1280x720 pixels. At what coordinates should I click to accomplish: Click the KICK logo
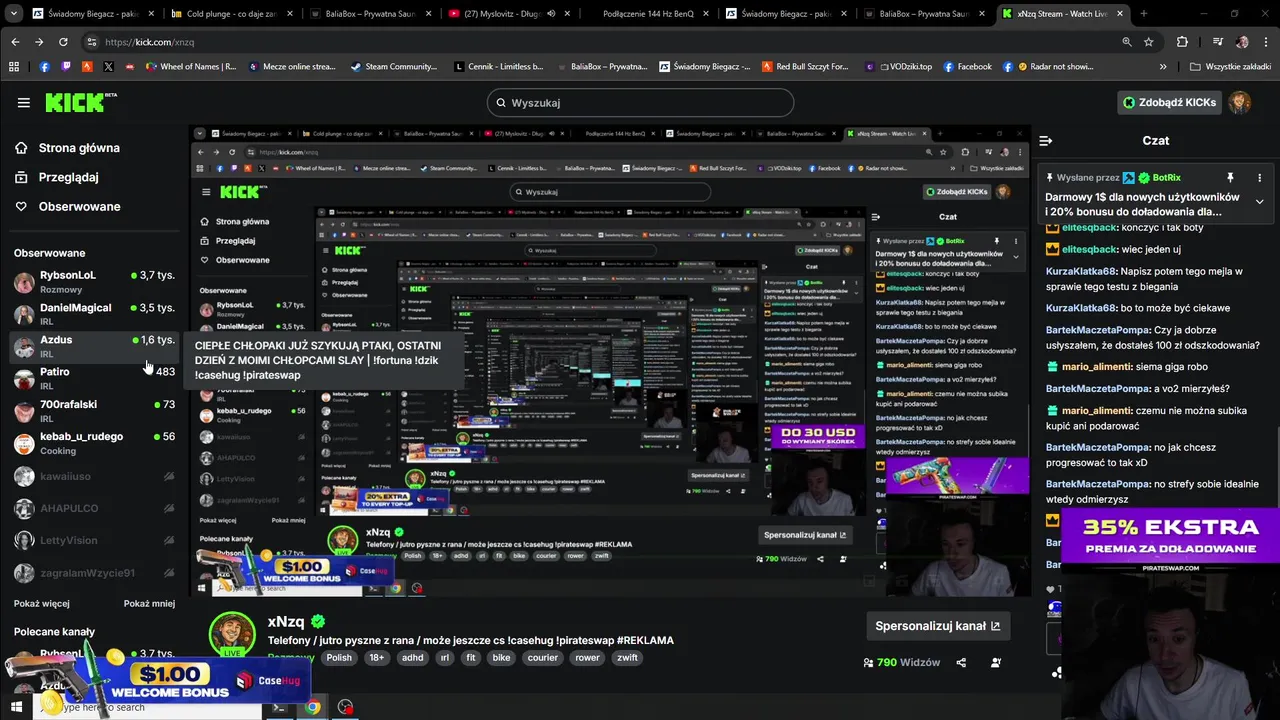[x=80, y=102]
